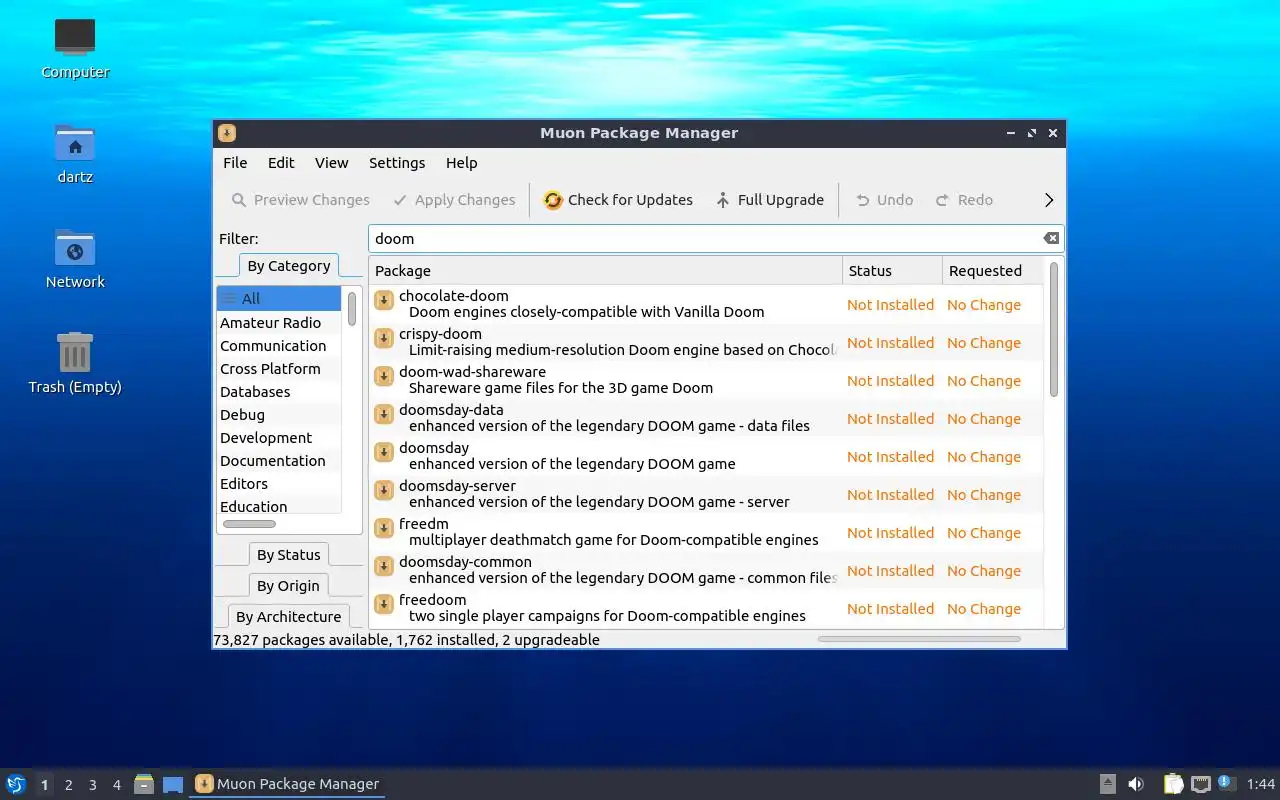
Task: Switch to workspace 4
Action: click(x=116, y=785)
